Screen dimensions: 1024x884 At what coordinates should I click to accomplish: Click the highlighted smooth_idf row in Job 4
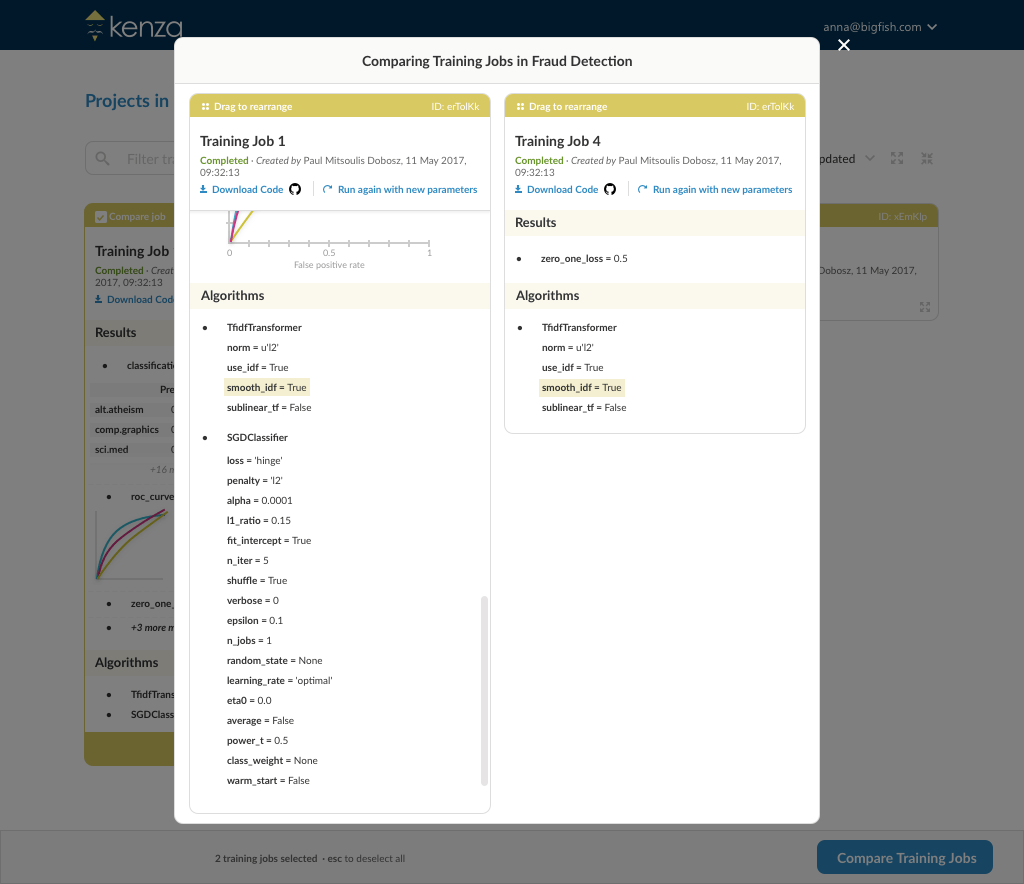(x=581, y=387)
